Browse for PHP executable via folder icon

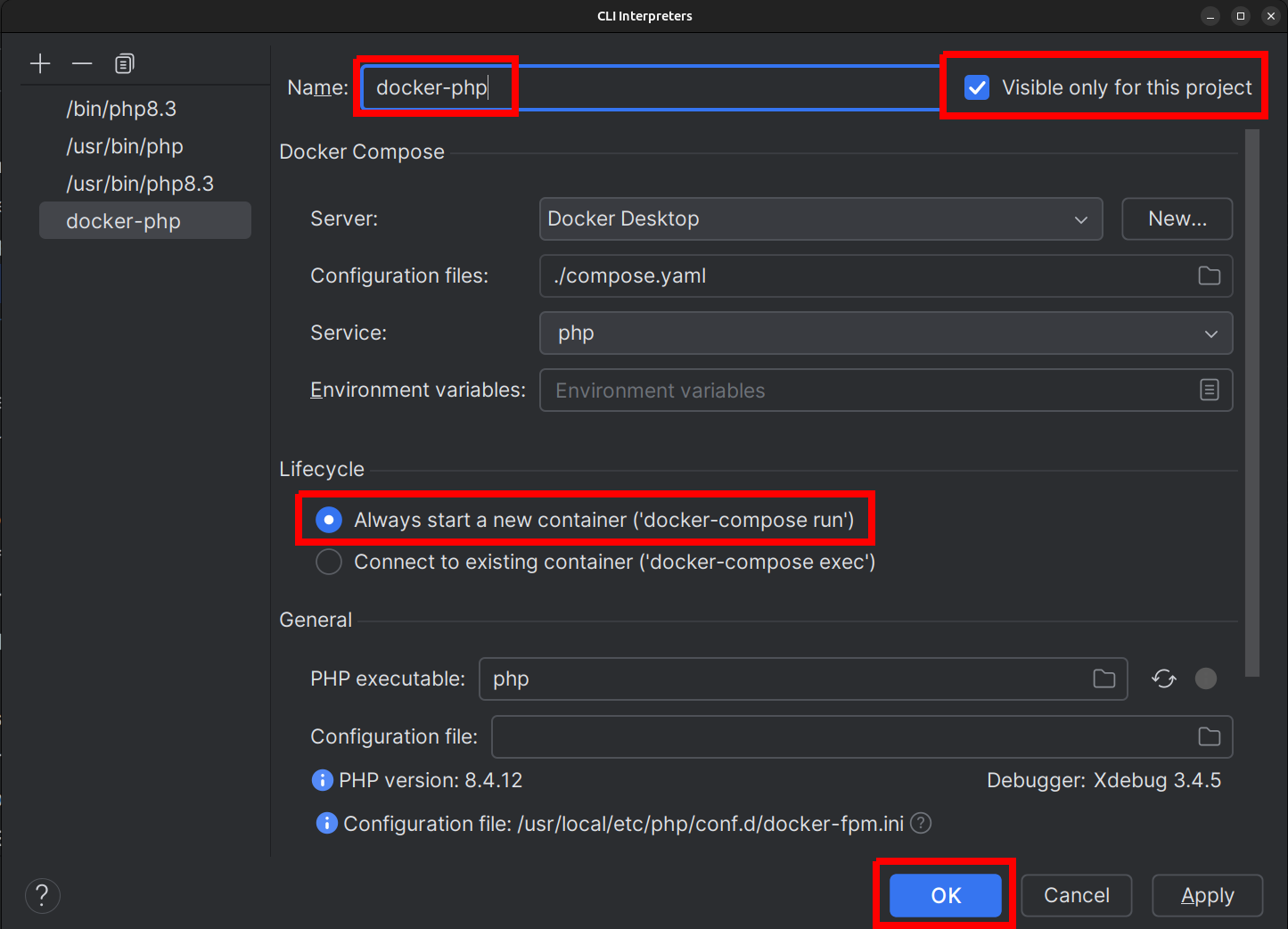1103,678
